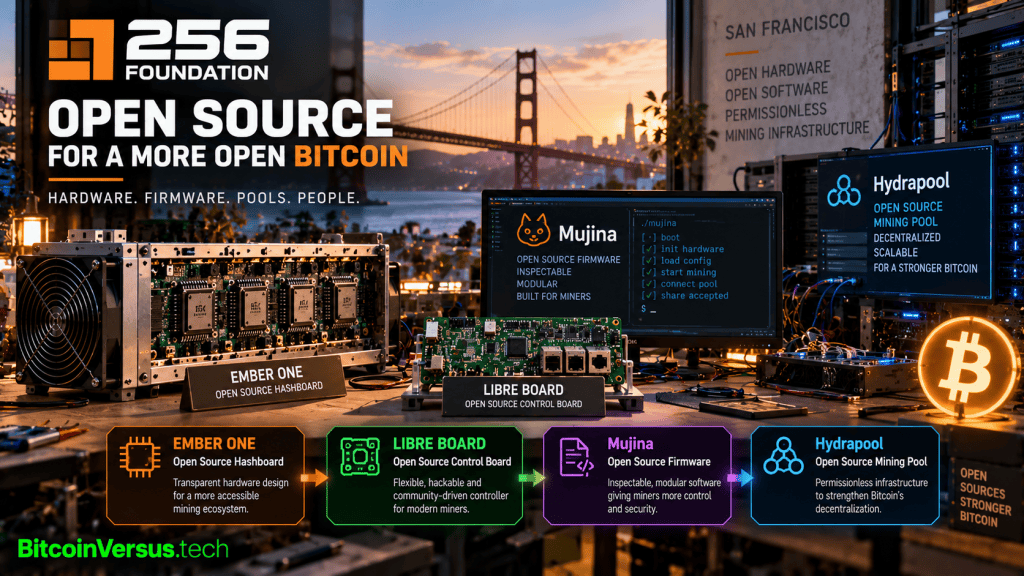Click 'DECENTRALIZED' on the Hydrapool monitor

[907, 238]
